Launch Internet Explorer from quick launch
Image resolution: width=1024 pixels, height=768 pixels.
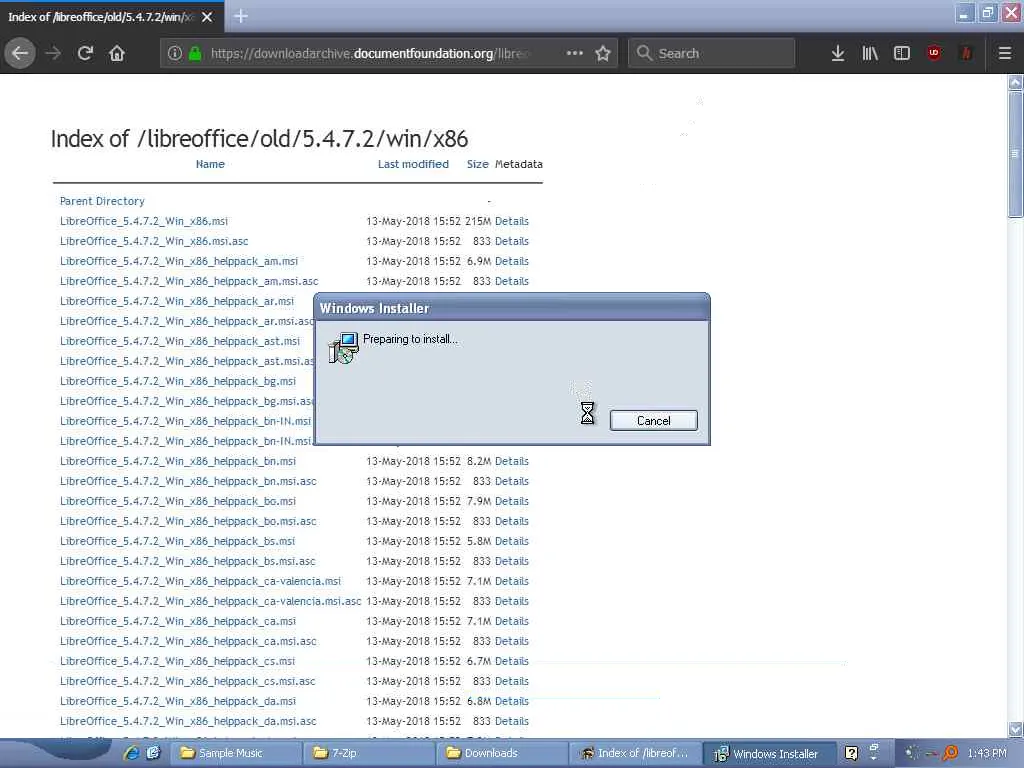pos(131,753)
